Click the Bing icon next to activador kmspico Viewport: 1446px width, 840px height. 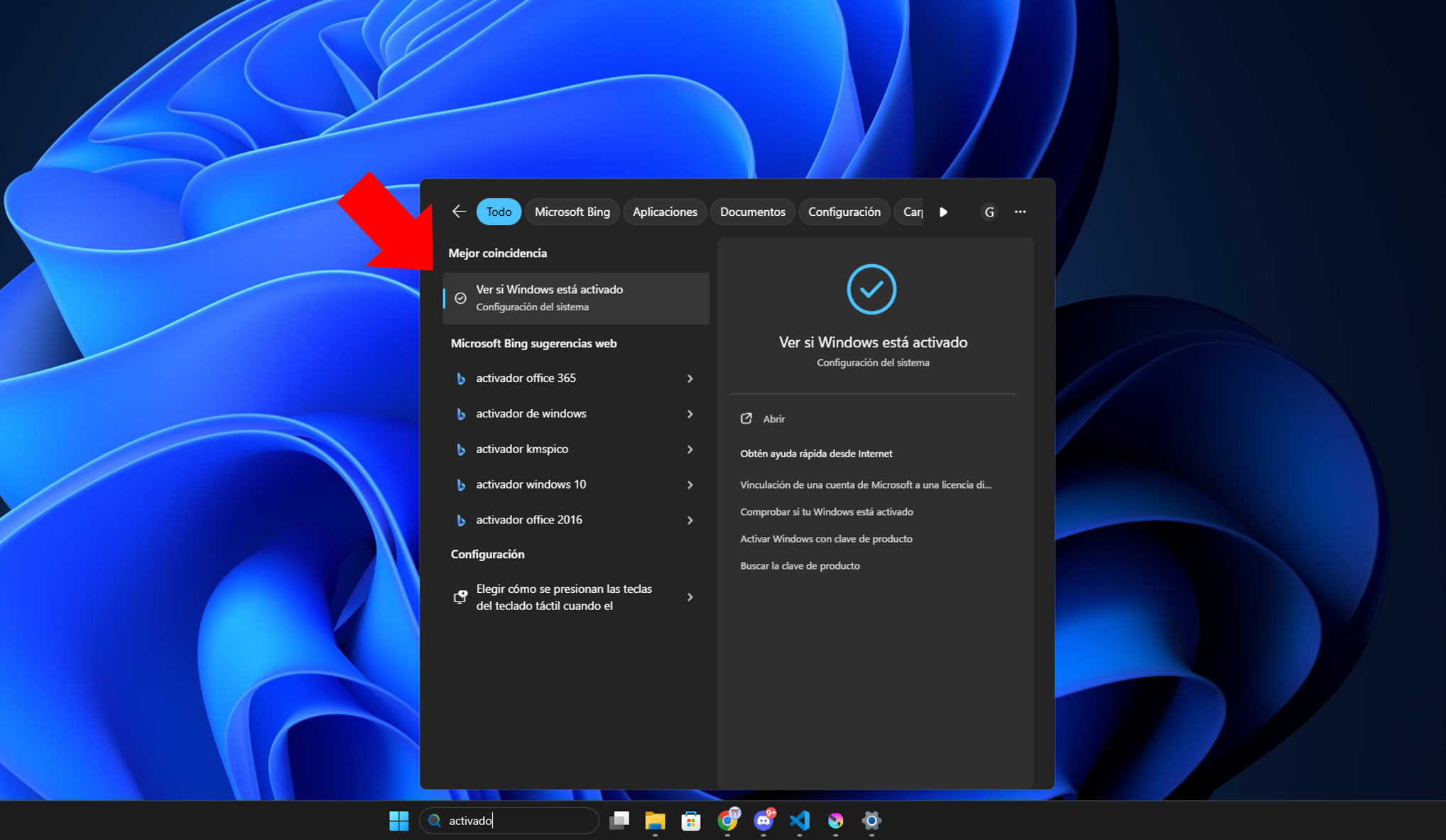pyautogui.click(x=461, y=449)
